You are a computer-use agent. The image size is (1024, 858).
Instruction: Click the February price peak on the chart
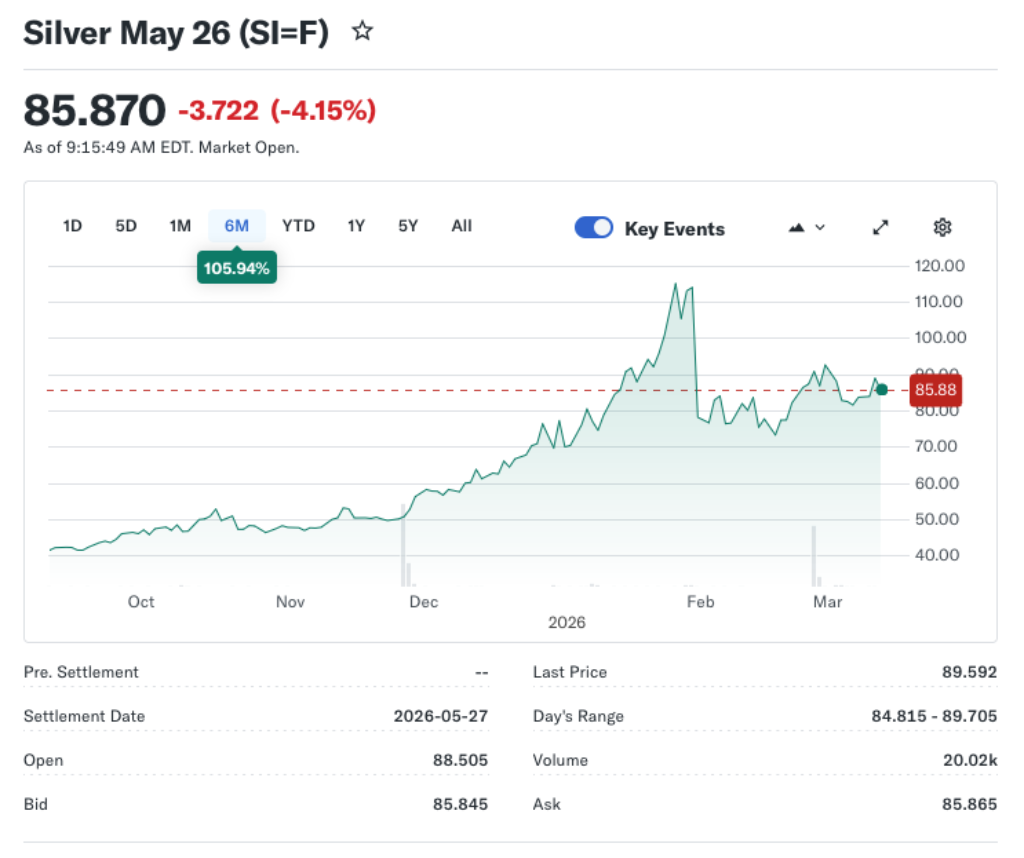point(677,285)
